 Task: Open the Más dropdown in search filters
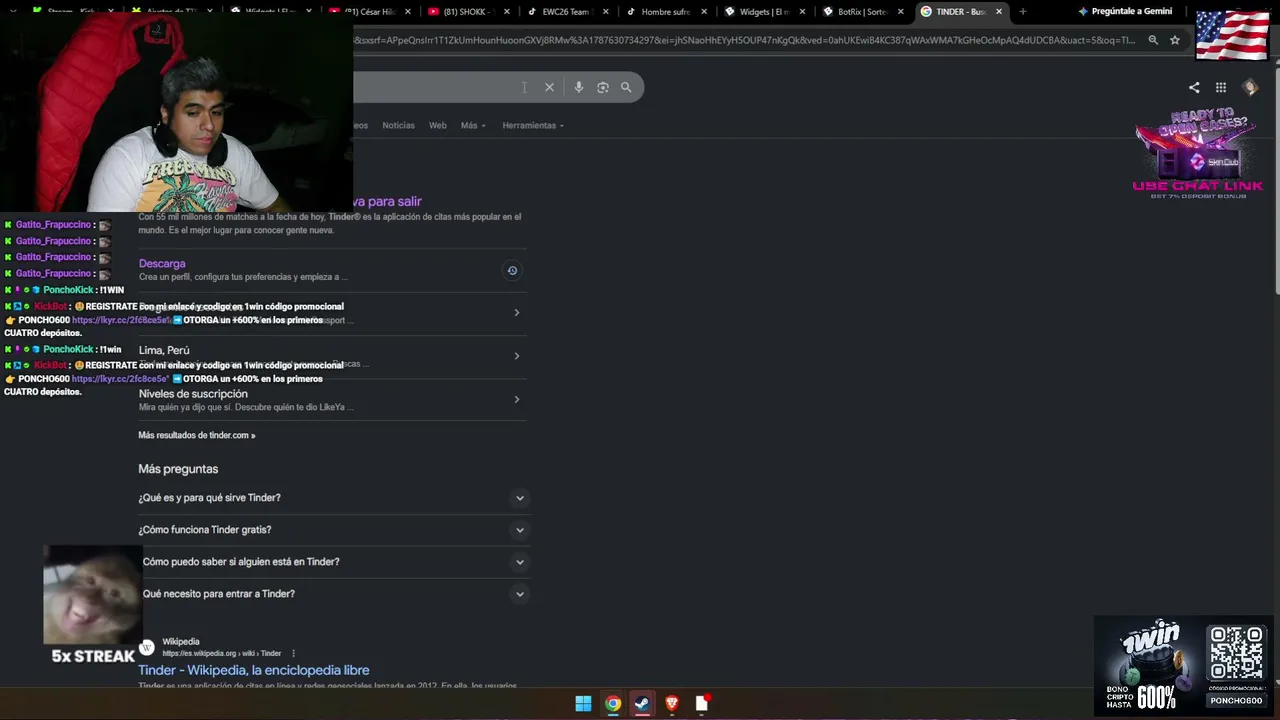click(473, 126)
